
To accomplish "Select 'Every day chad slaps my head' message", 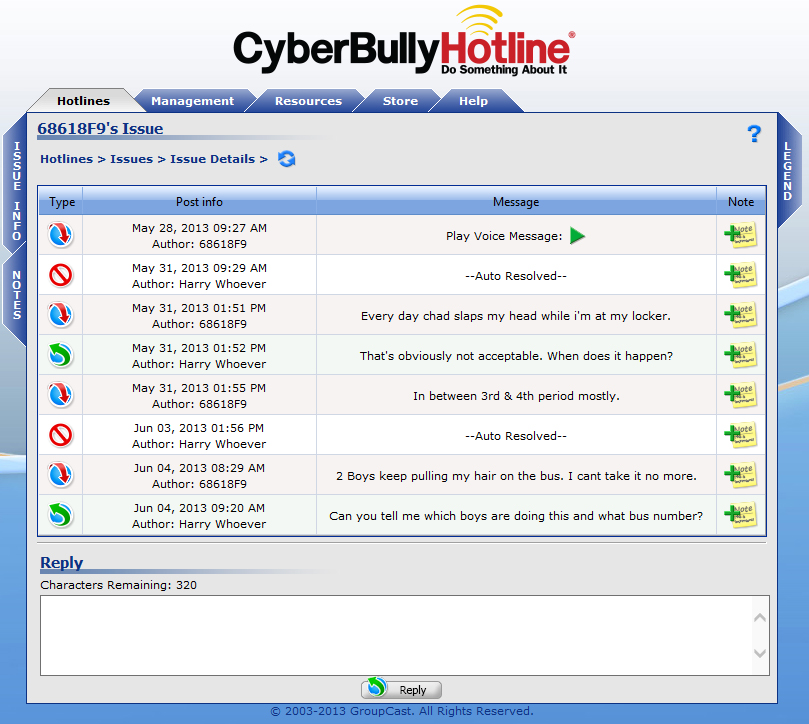I will point(516,316).
